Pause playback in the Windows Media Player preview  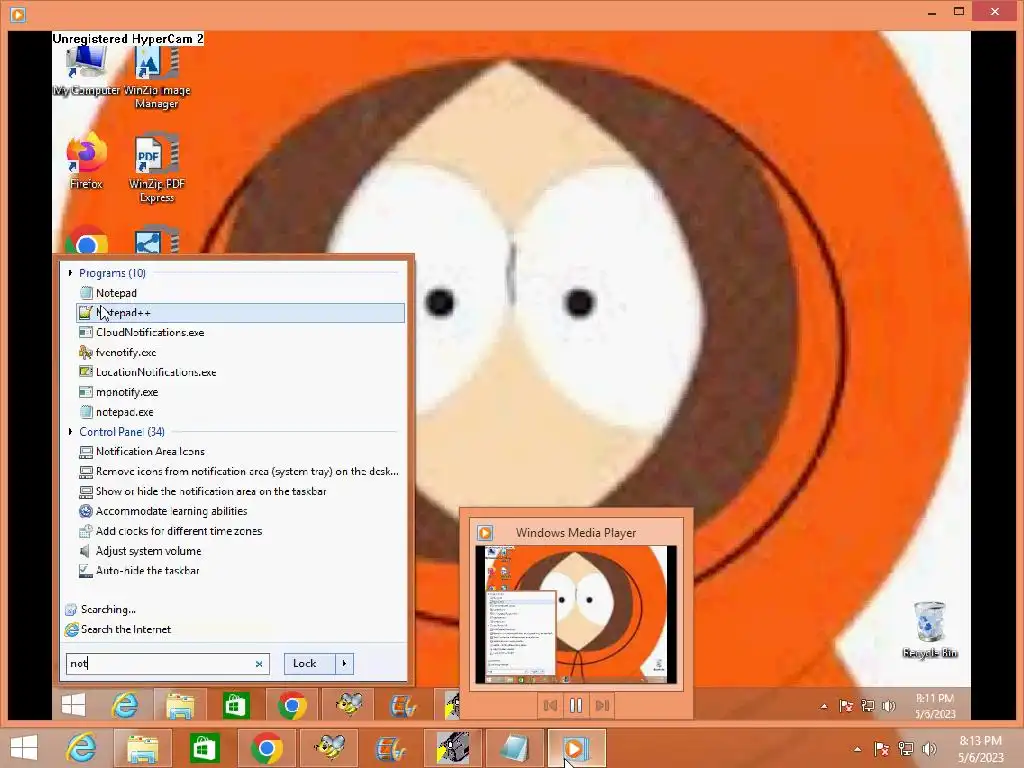tap(575, 705)
